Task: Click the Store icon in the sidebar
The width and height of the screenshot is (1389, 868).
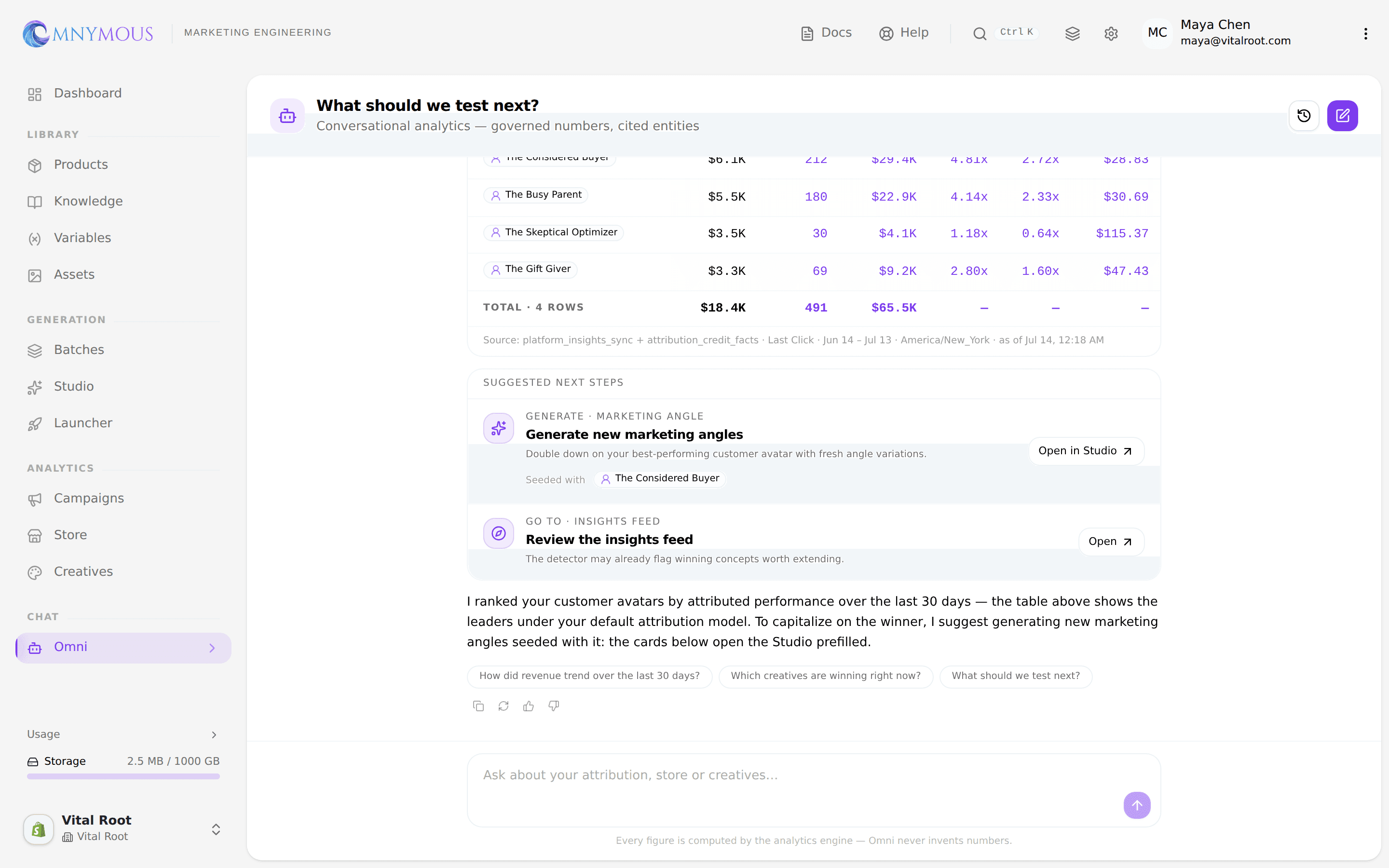Action: [x=35, y=536]
